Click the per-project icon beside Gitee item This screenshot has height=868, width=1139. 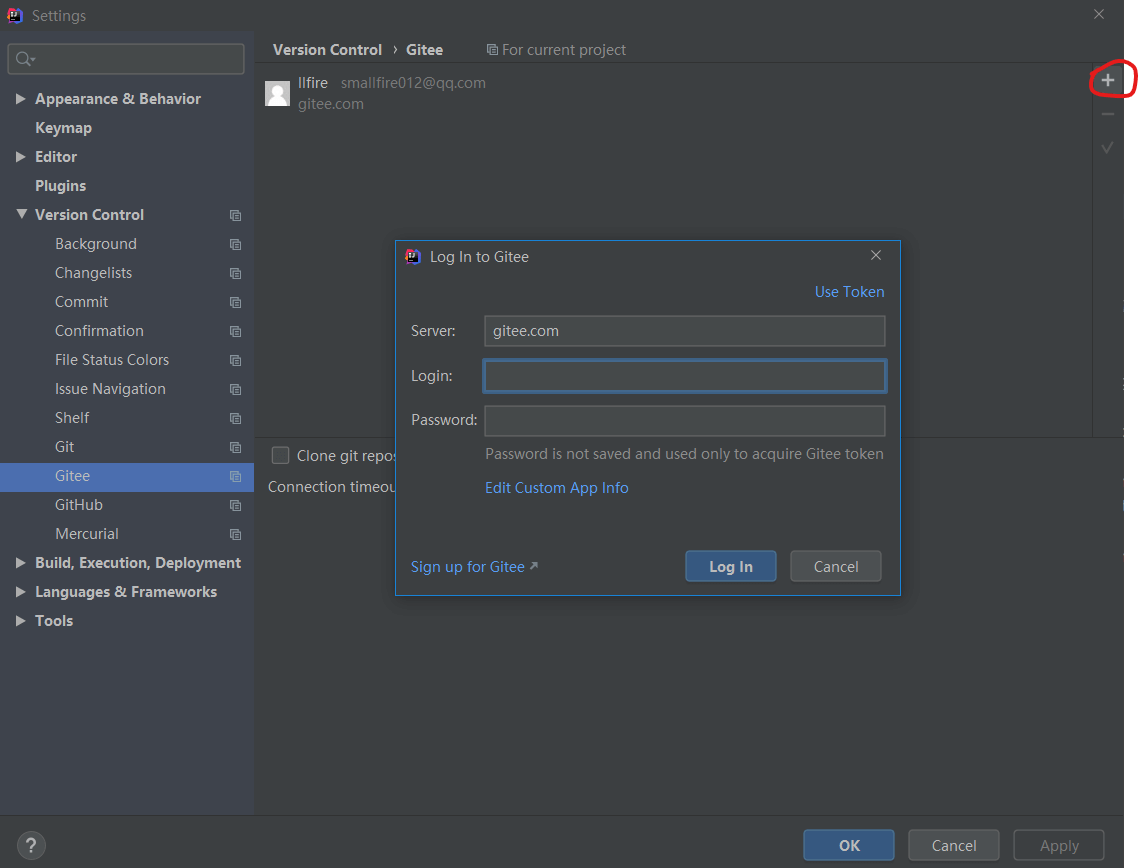[x=235, y=477]
